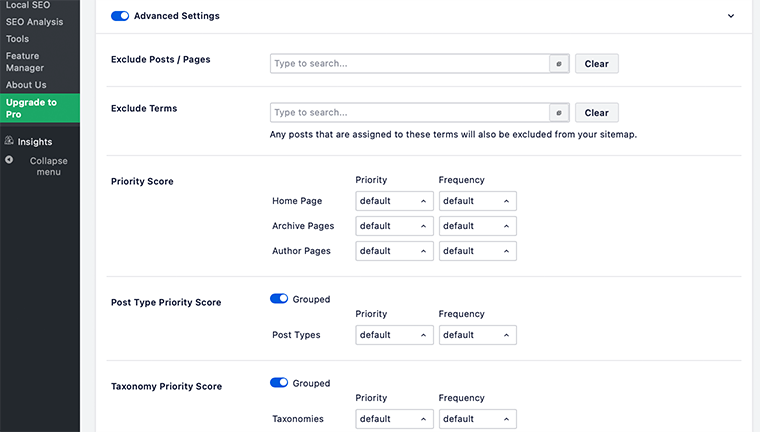Toggle the Advanced Settings switch
760x432 pixels.
(x=120, y=16)
